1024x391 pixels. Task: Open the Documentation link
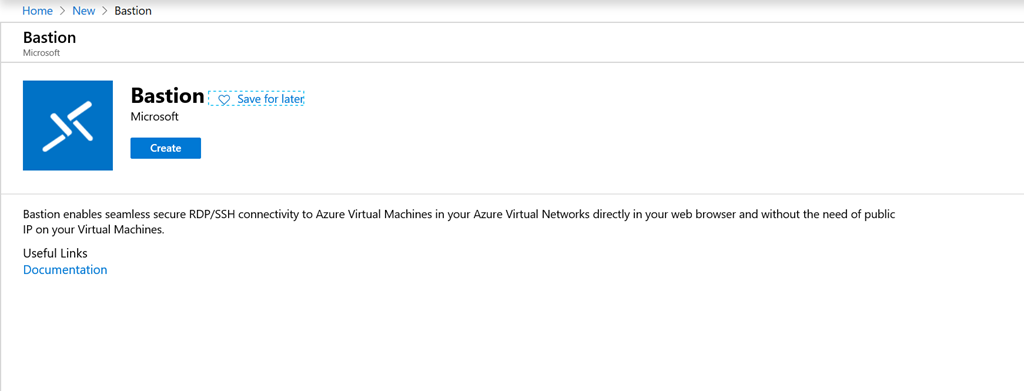coord(65,270)
